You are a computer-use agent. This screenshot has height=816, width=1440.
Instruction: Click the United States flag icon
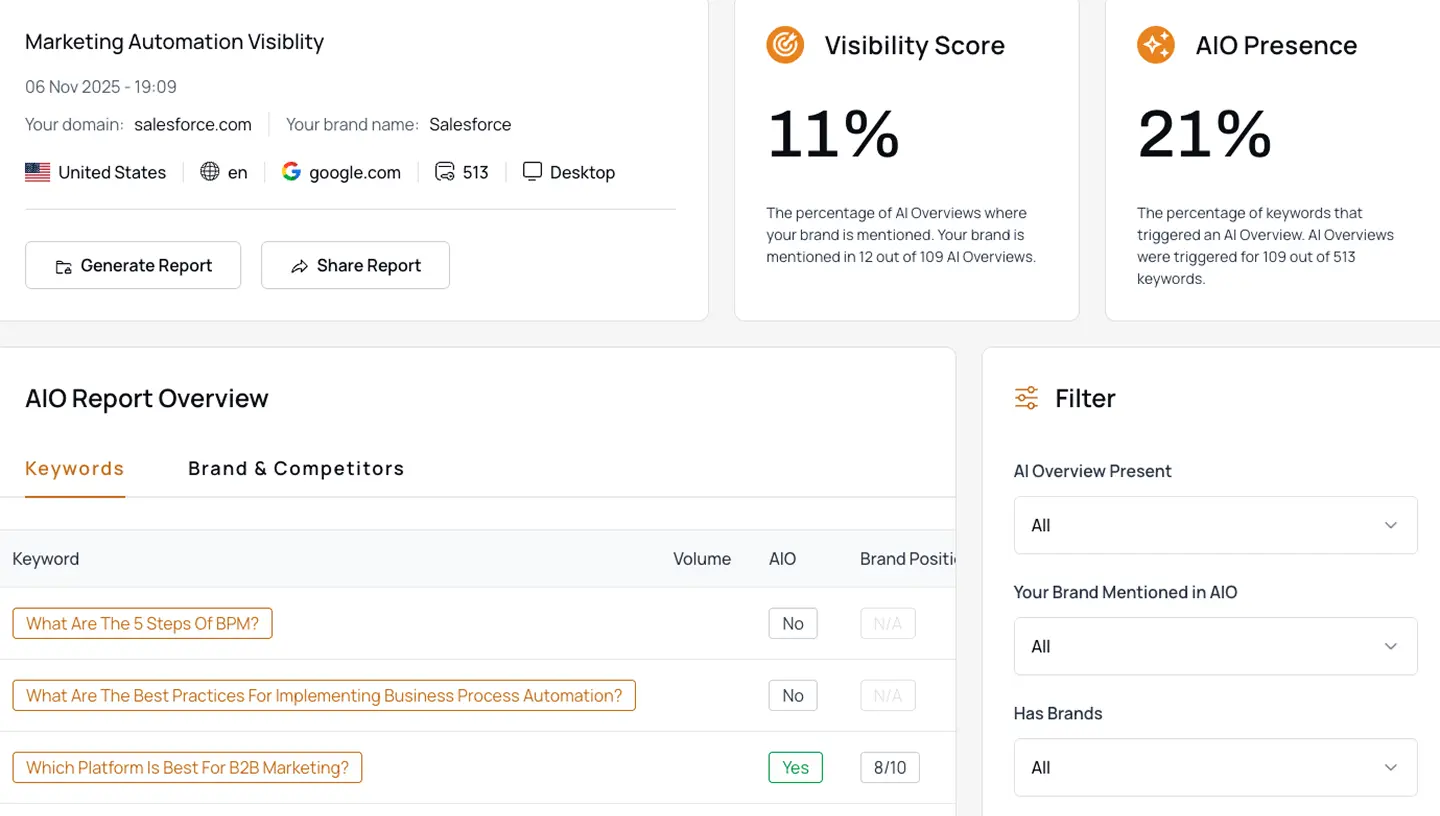pyautogui.click(x=38, y=172)
